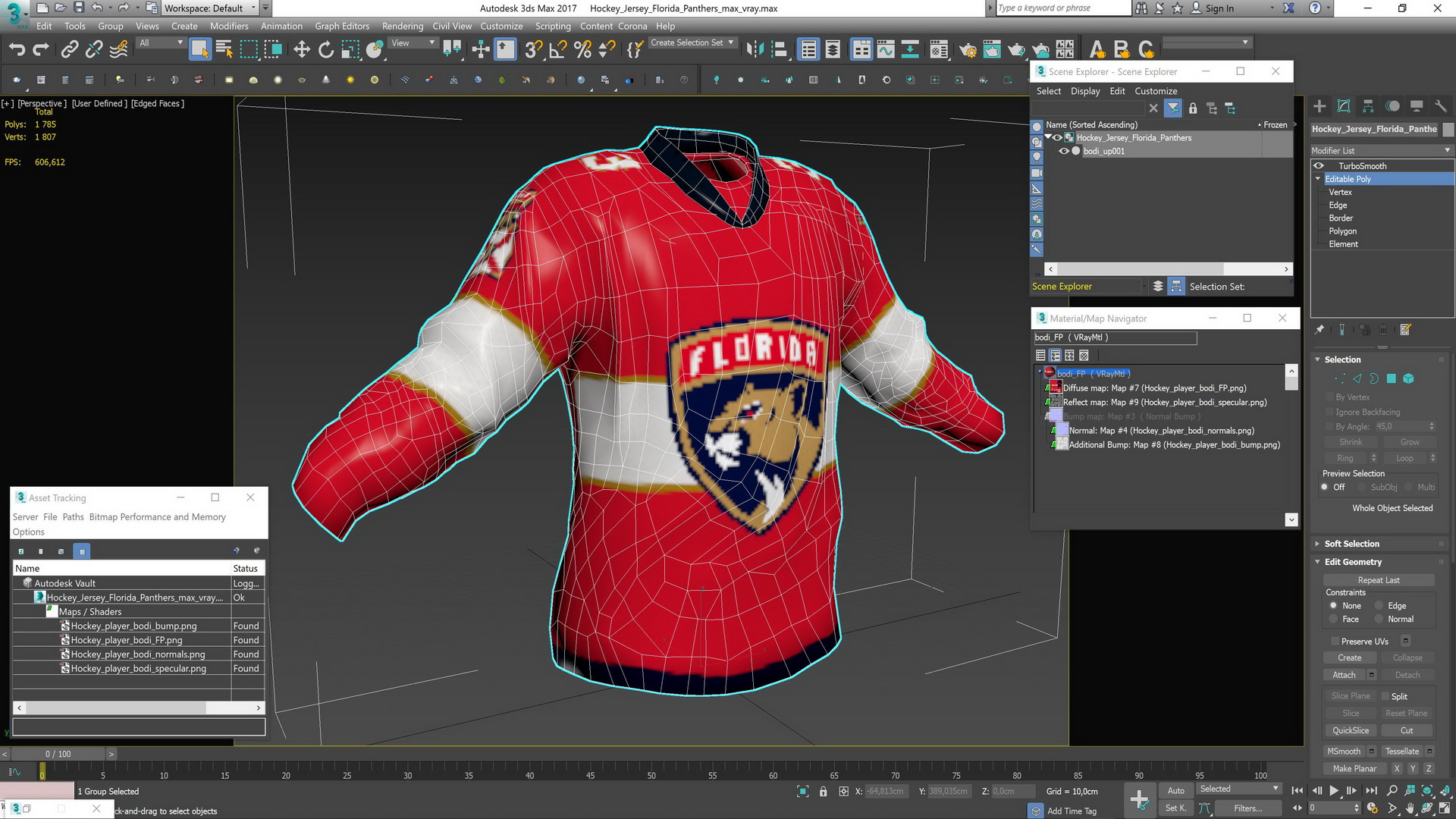
Task: Open the Modify panel tab icon
Action: (1344, 106)
